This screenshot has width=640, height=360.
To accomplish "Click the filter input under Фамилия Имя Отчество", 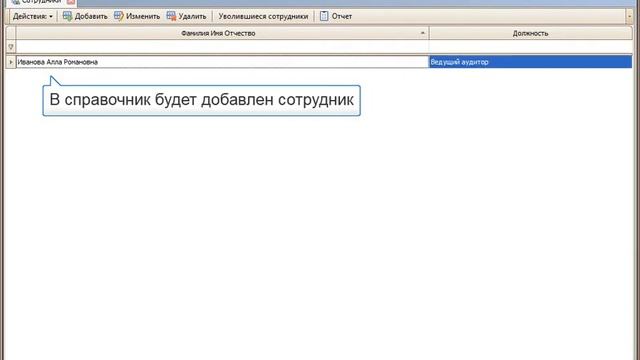I will pos(222,47).
